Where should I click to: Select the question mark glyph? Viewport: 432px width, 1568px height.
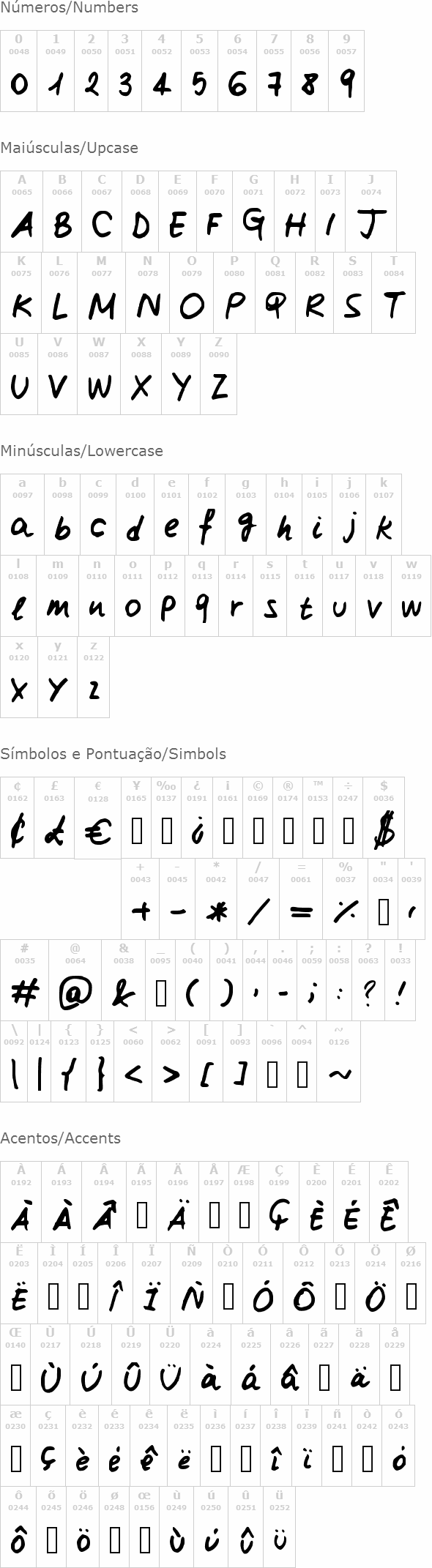click(x=368, y=993)
